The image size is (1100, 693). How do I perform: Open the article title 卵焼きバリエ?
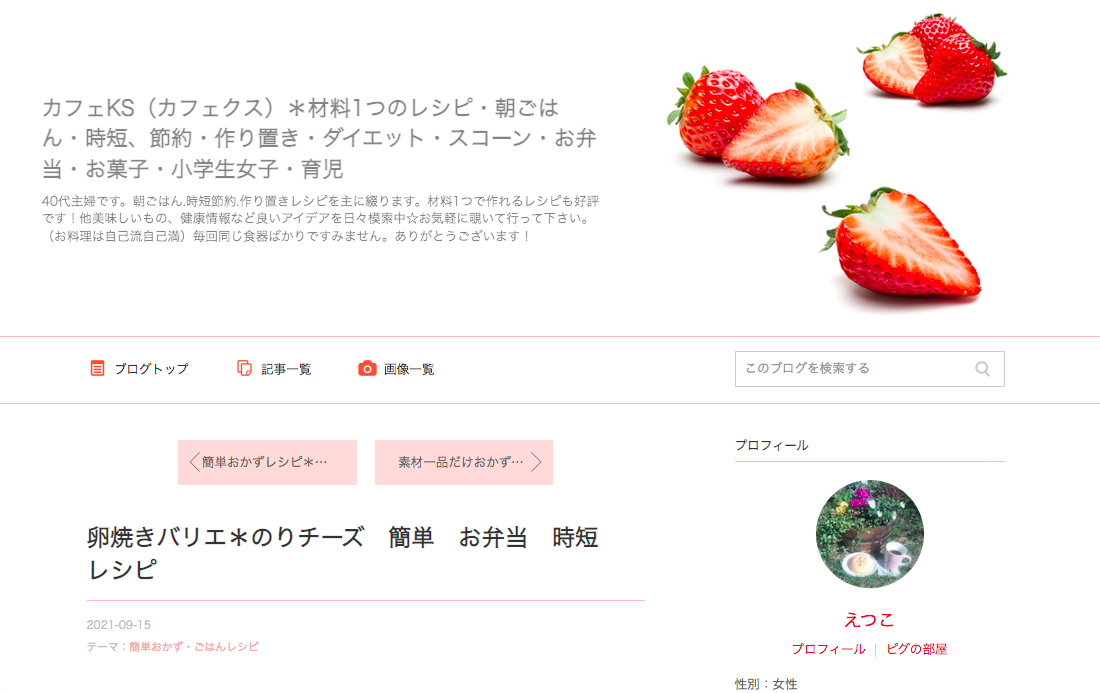[342, 553]
